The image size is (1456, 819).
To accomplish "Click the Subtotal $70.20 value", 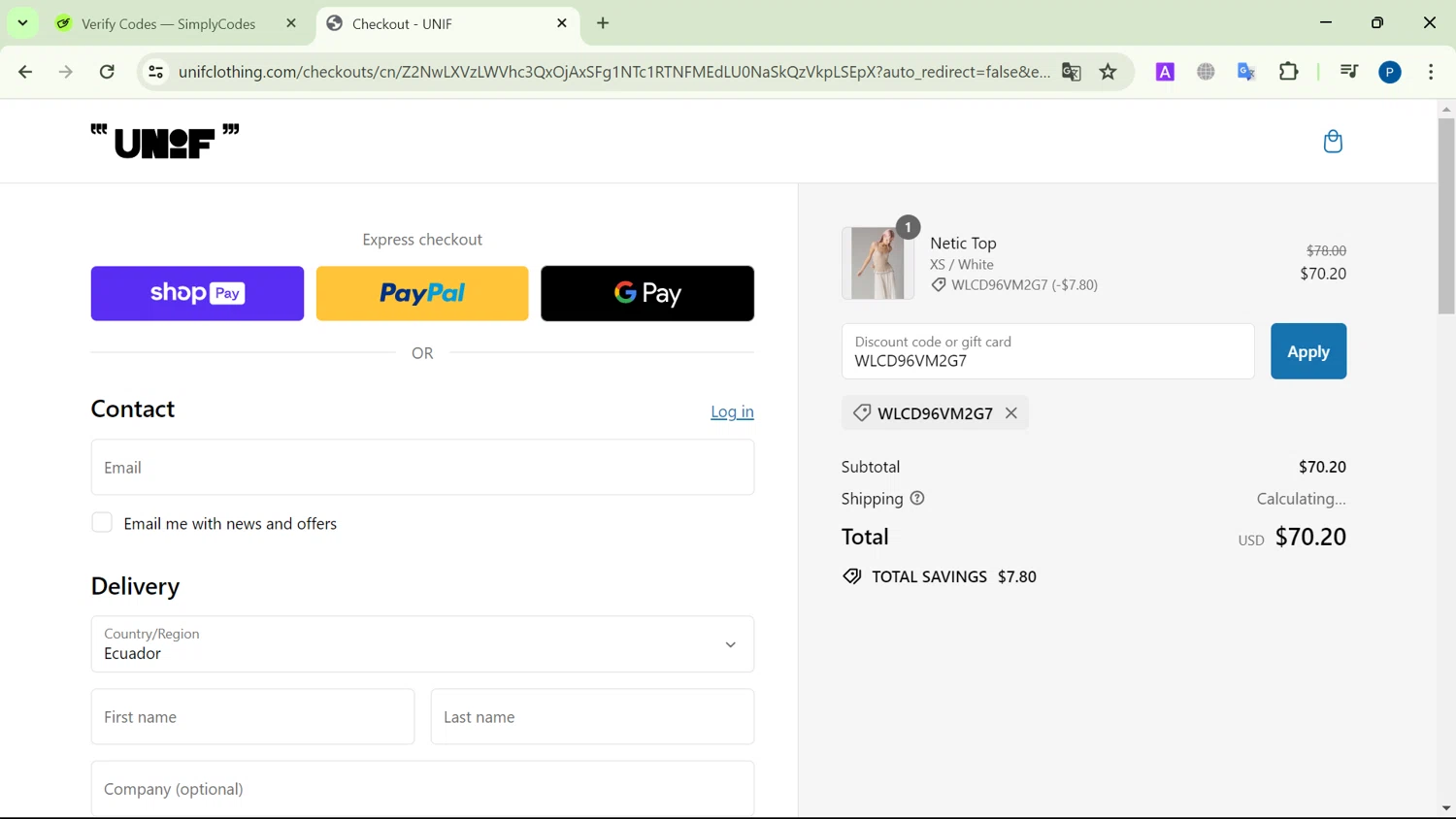I will click(1322, 467).
